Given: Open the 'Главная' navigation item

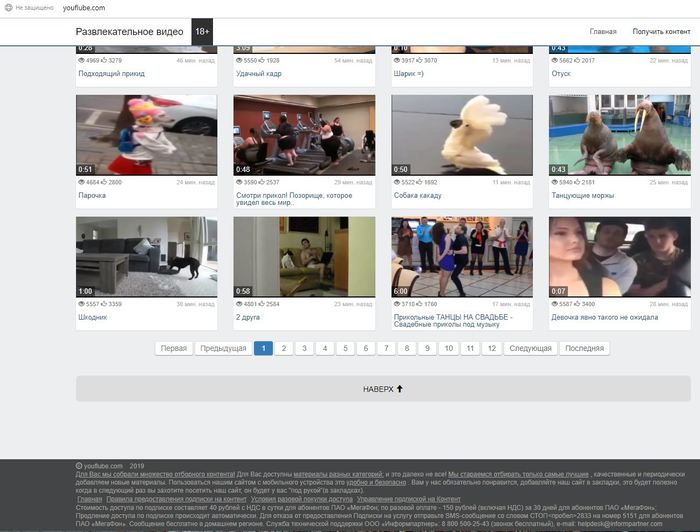Looking at the screenshot, I should (x=603, y=32).
